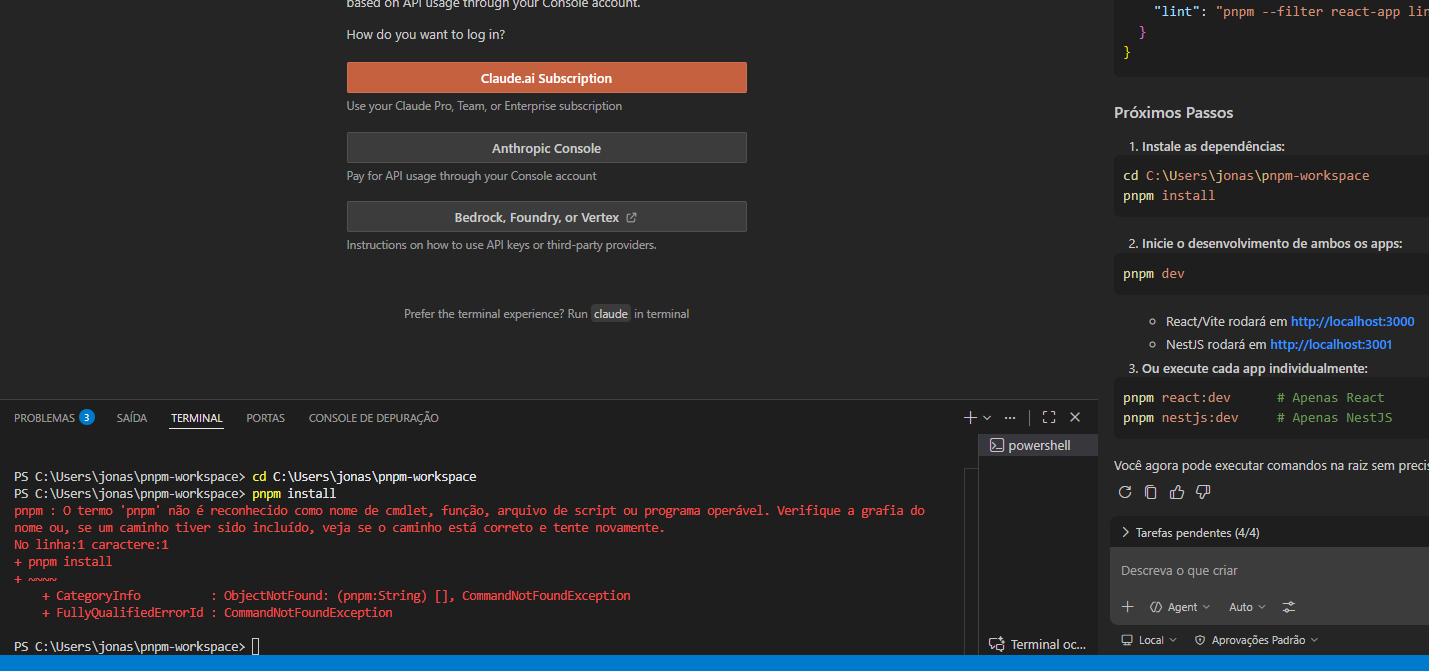Click the retry response icon in chat

1125,492
